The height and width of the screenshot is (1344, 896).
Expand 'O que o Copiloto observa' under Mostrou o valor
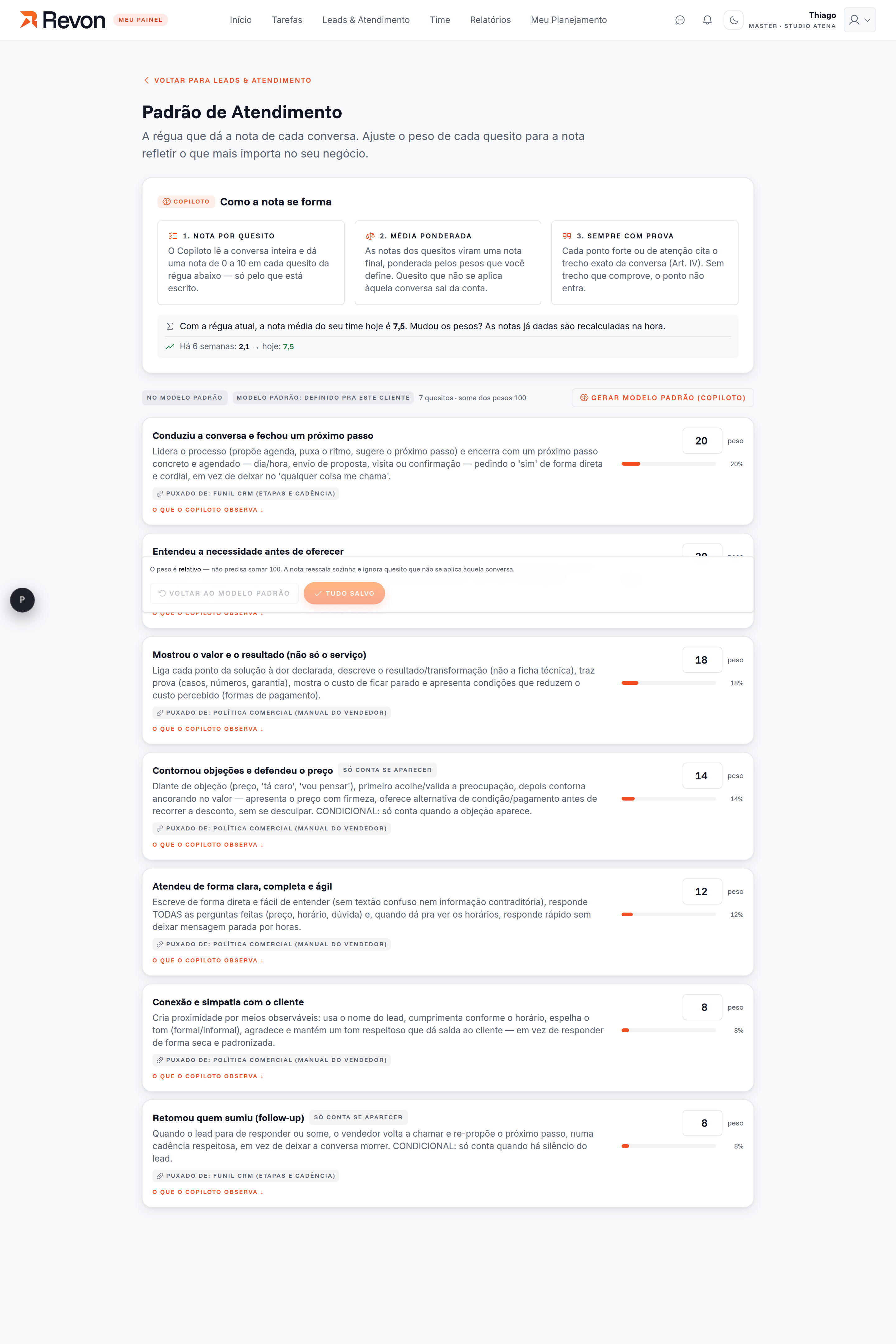click(x=208, y=729)
